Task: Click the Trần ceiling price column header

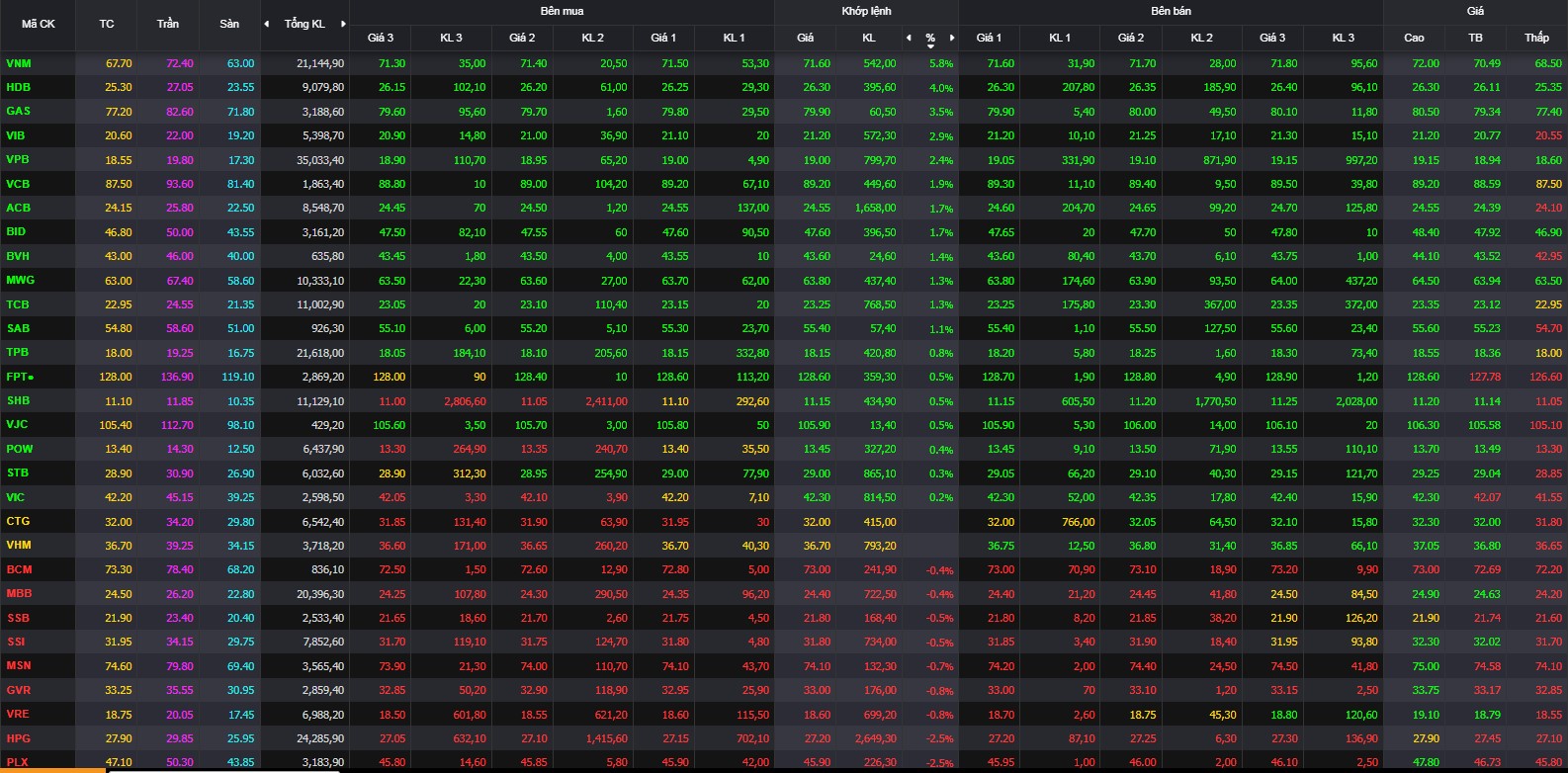Action: point(168,24)
